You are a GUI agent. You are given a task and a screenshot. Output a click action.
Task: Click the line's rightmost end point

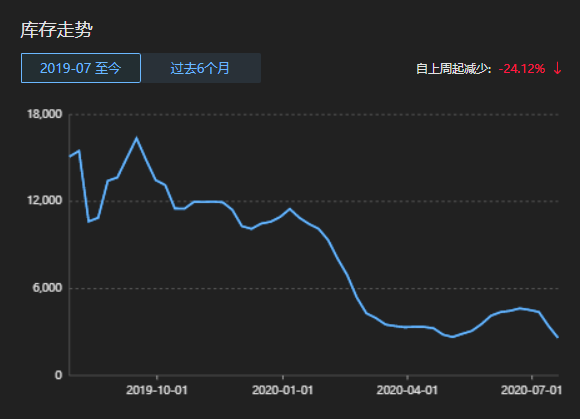point(557,337)
